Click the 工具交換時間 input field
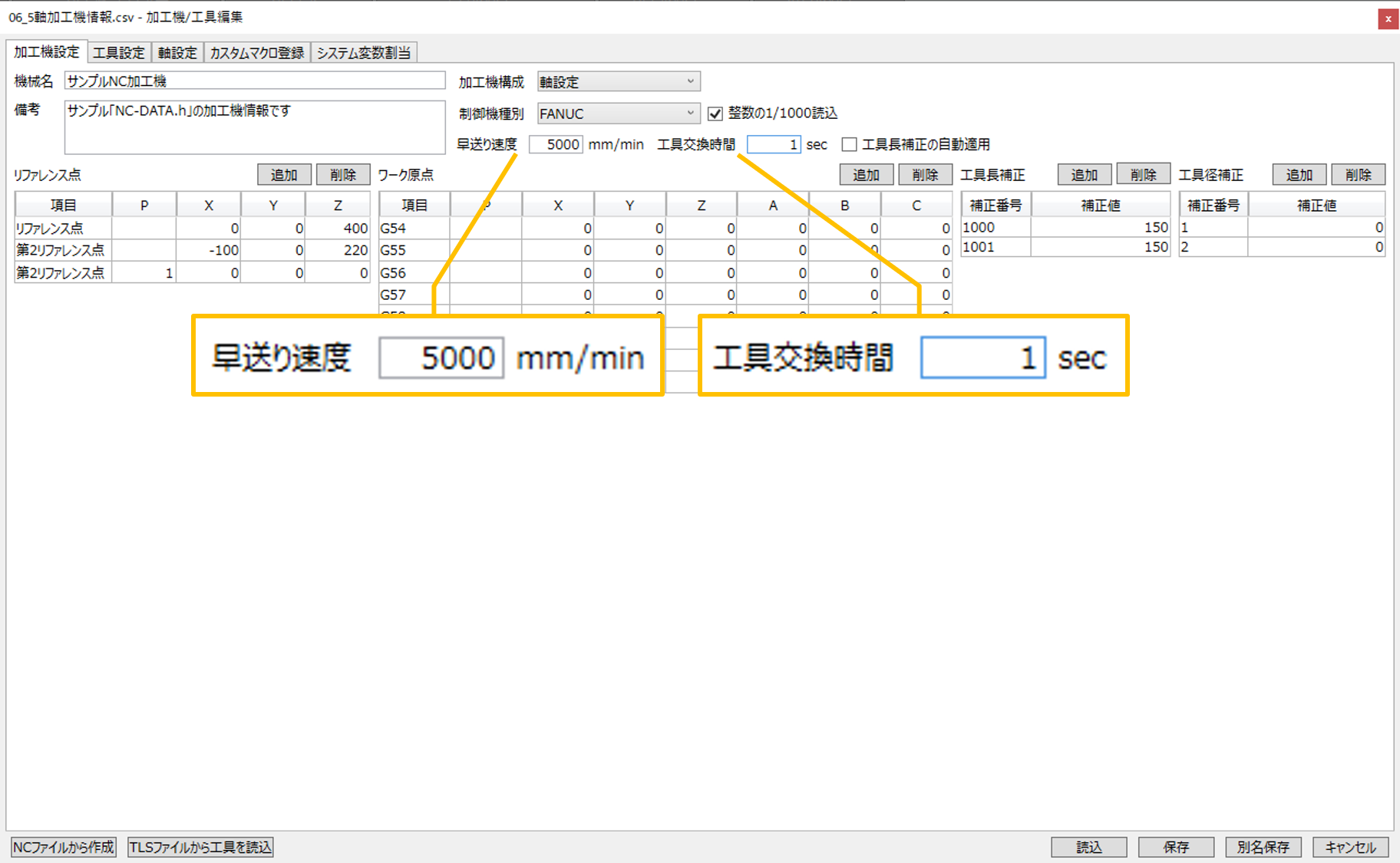The height and width of the screenshot is (863, 1400). pos(774,144)
